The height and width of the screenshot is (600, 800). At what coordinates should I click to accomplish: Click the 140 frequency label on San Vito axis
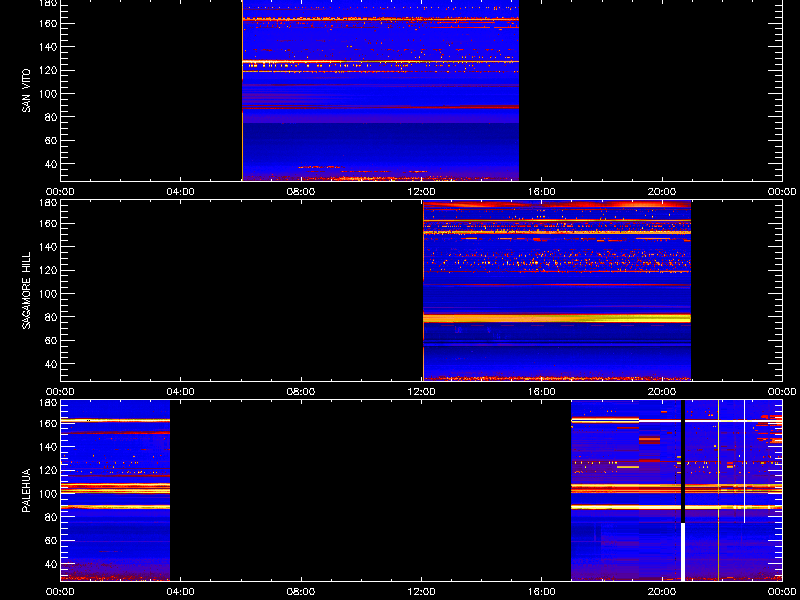(x=49, y=47)
